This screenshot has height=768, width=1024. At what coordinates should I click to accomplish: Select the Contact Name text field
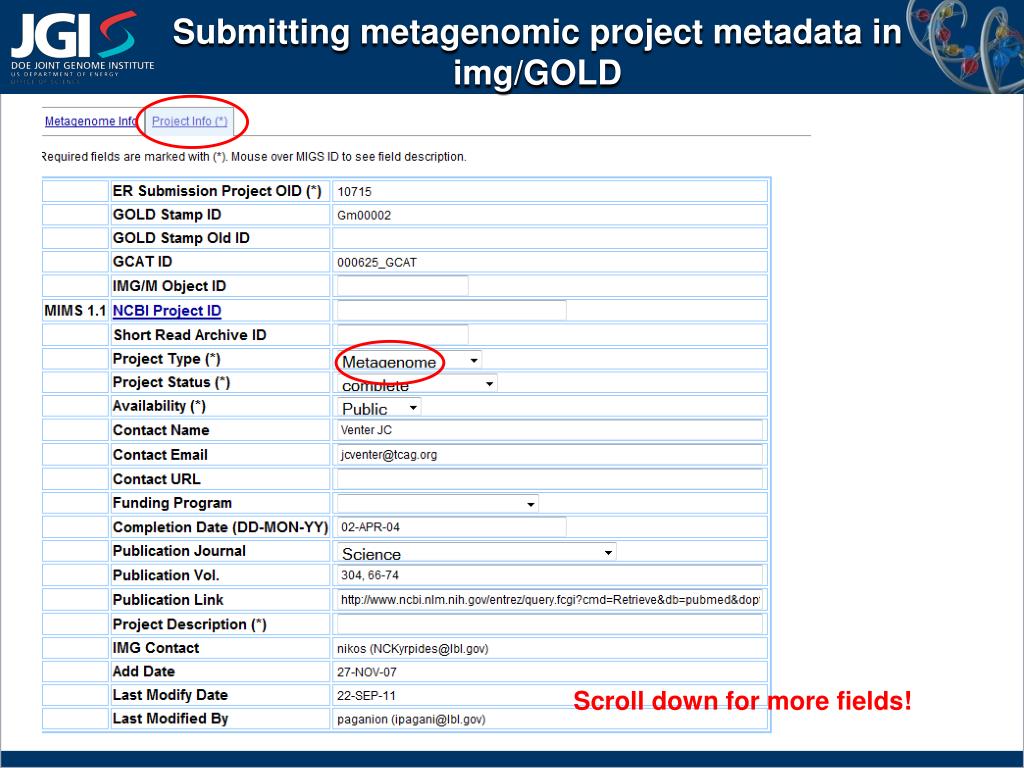click(550, 430)
